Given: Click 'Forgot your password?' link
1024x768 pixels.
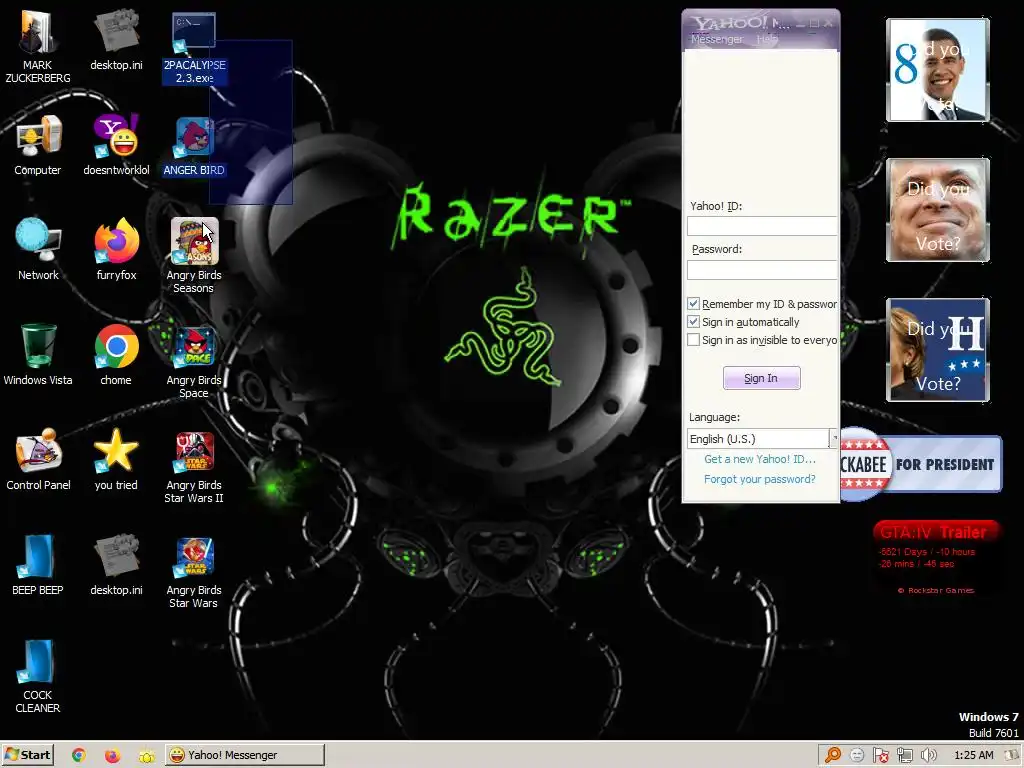Looking at the screenshot, I should tap(760, 479).
